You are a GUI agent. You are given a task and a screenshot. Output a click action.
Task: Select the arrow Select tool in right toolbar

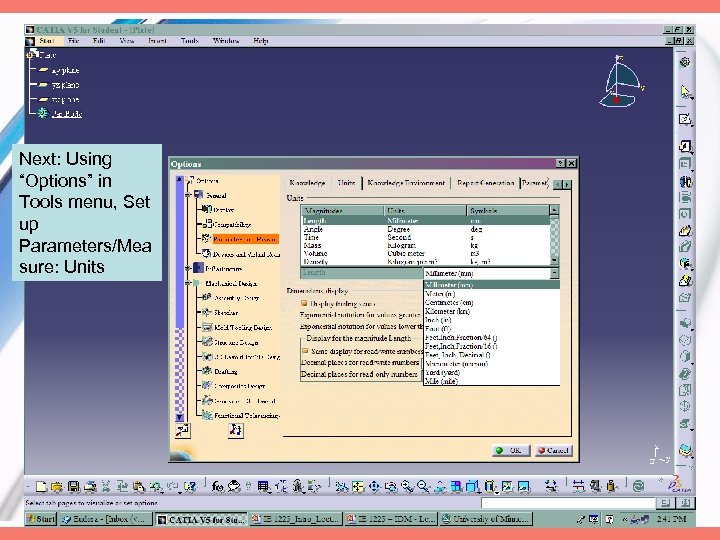click(685, 91)
